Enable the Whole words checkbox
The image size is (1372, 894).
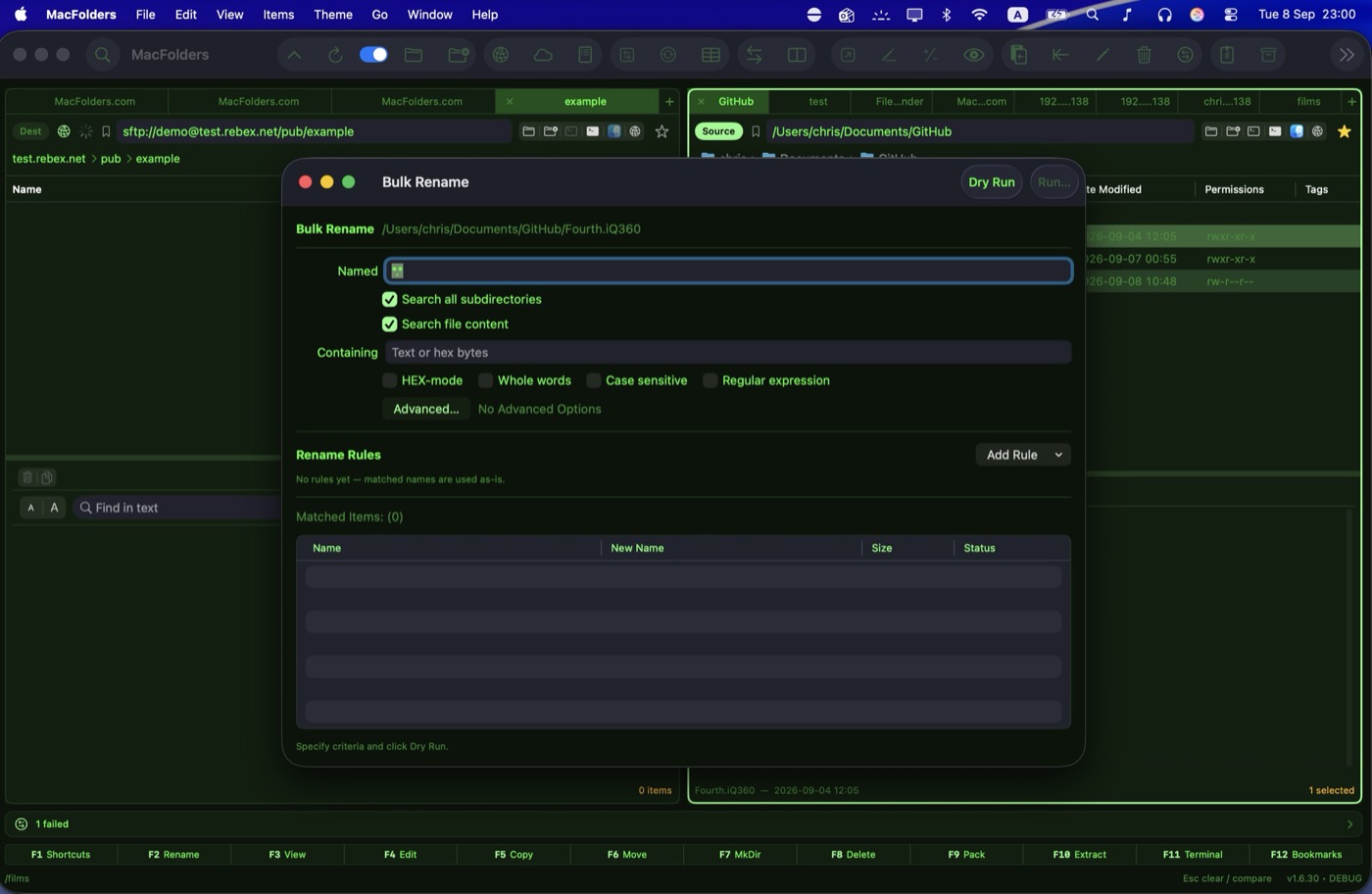485,380
